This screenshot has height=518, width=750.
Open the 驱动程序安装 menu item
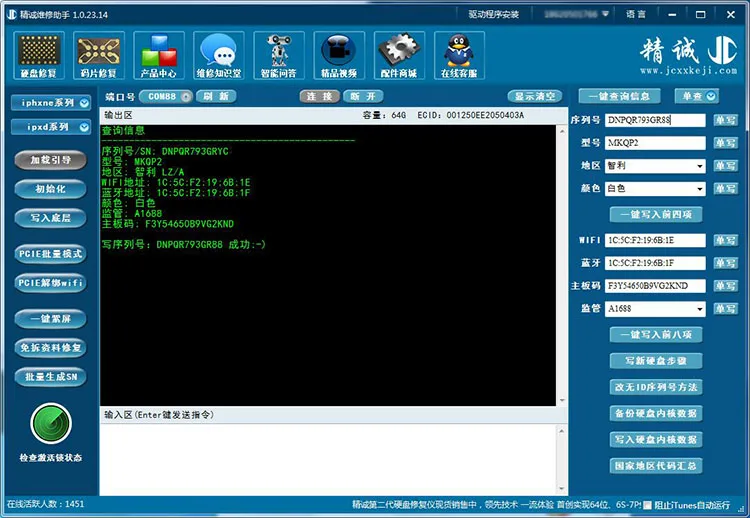coord(494,14)
